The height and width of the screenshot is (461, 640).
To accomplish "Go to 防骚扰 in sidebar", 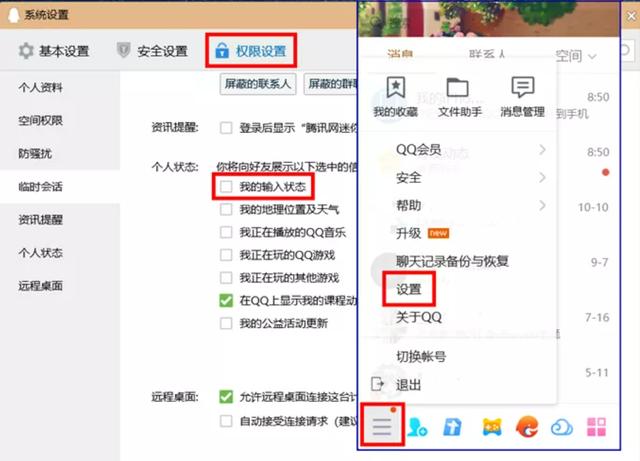I will pos(35,154).
